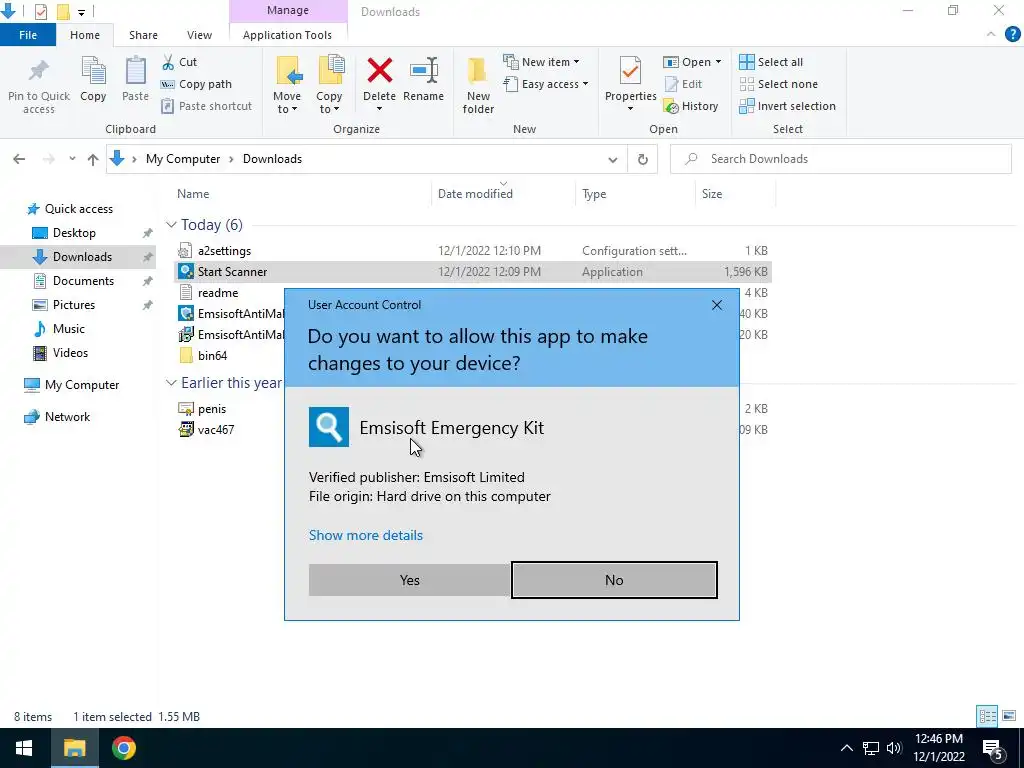Click Pin to Quick access icon
Viewport: 1024px width, 768px height.
tap(39, 71)
